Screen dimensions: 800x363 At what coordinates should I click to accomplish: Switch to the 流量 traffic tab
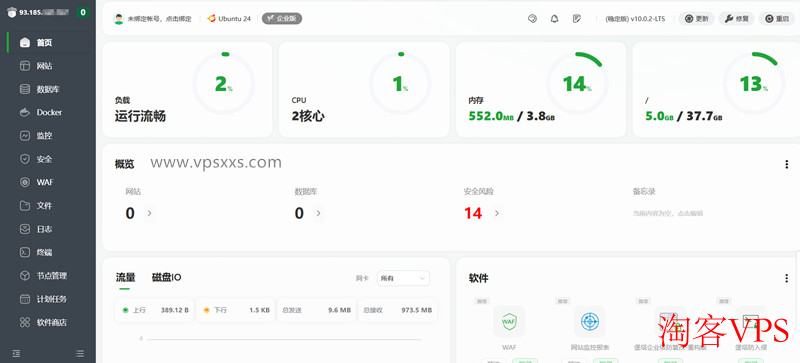126,278
